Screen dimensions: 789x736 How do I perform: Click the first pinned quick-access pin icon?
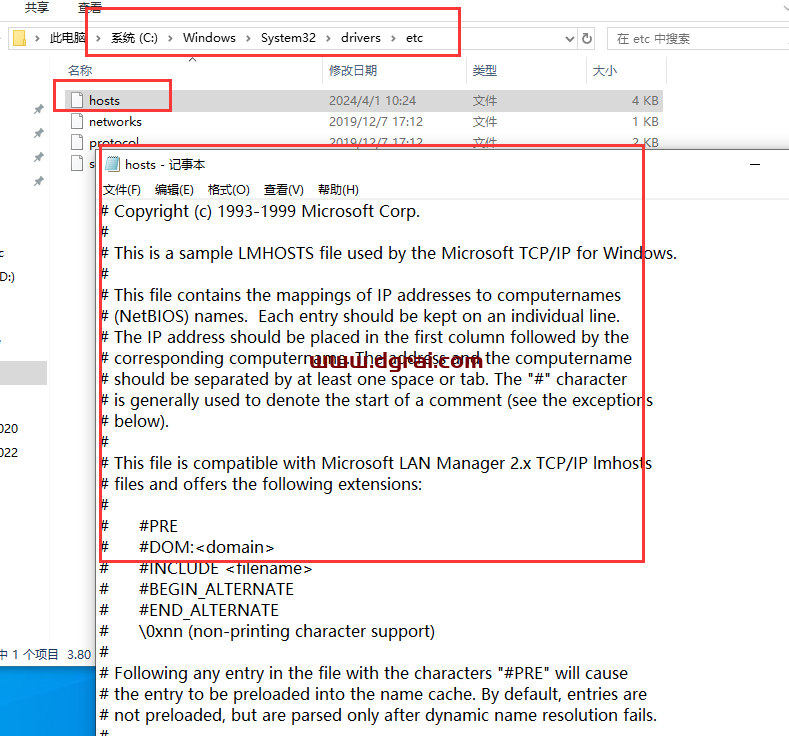coord(39,109)
